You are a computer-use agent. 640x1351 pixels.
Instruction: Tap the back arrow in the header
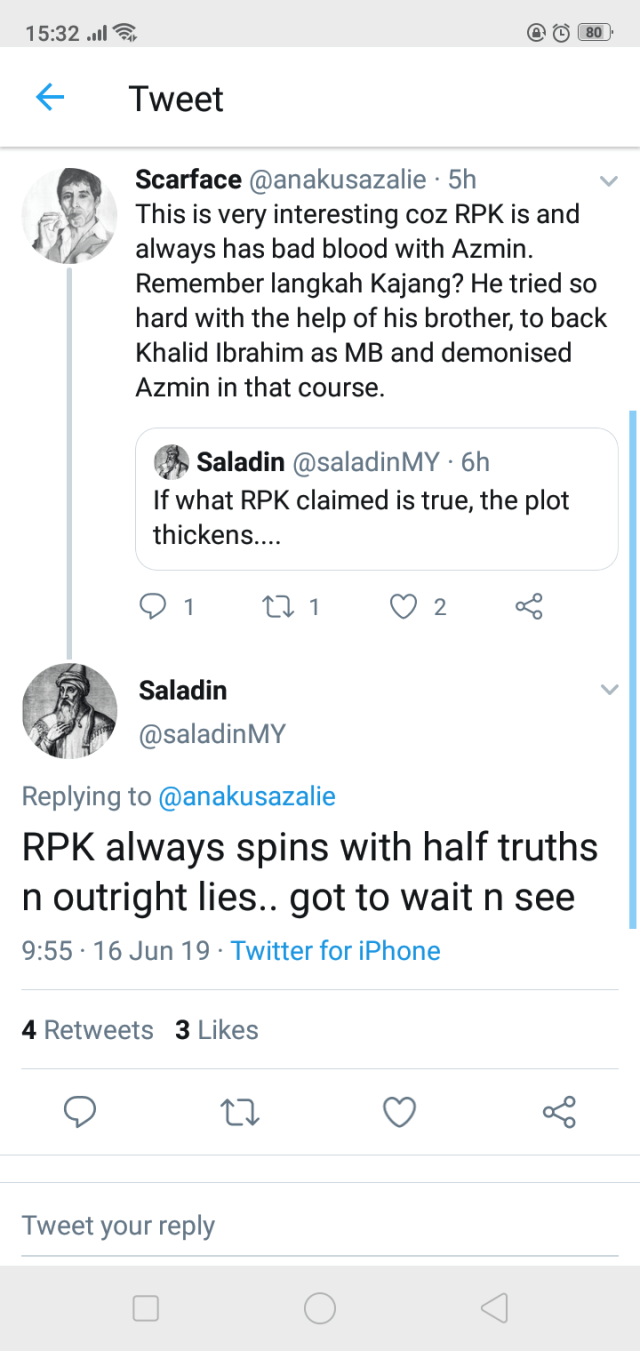pos(50,98)
